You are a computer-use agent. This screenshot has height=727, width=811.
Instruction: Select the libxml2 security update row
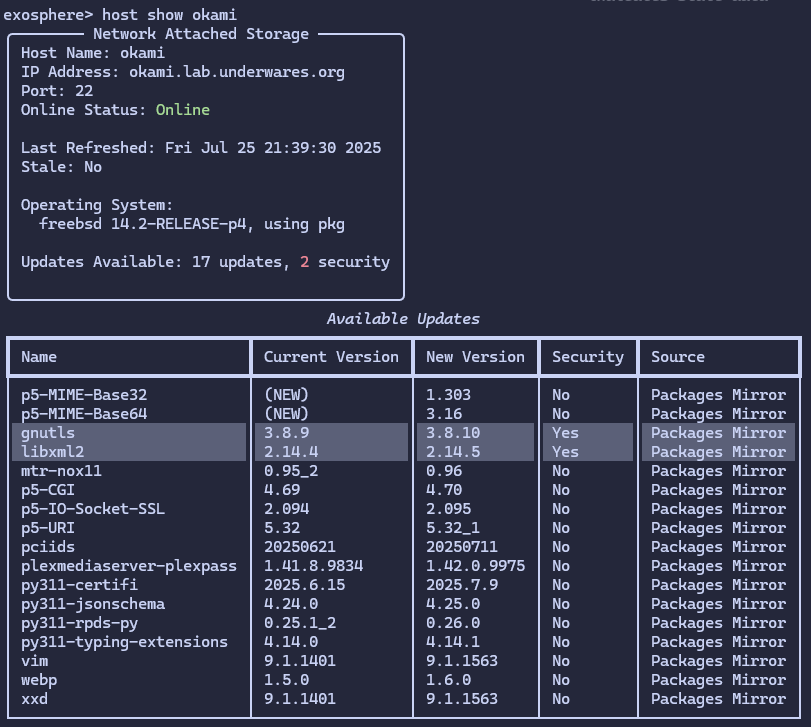[130, 451]
